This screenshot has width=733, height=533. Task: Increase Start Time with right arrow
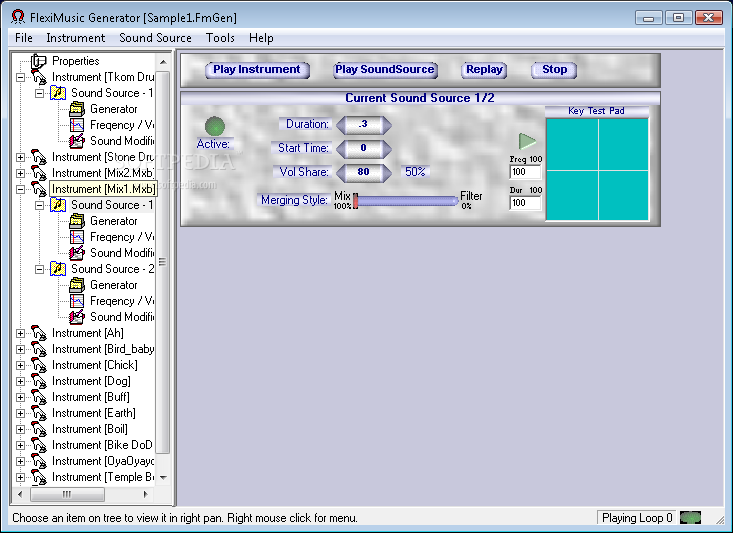click(386, 149)
